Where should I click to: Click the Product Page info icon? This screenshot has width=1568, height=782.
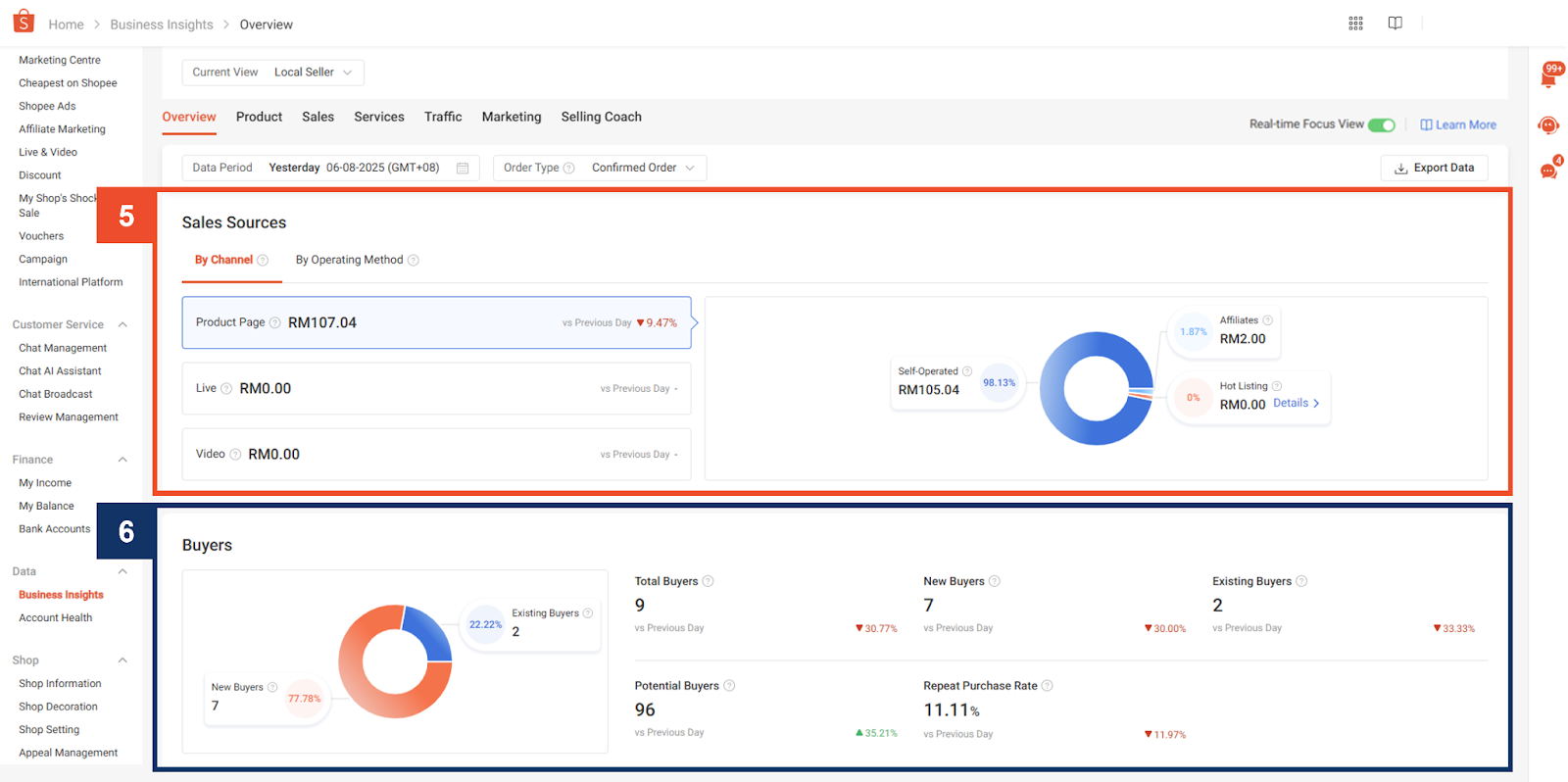coord(275,322)
